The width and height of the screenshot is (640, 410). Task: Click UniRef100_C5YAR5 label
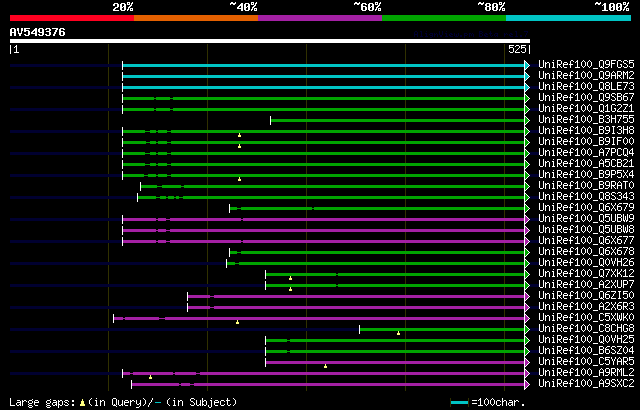[586, 362]
